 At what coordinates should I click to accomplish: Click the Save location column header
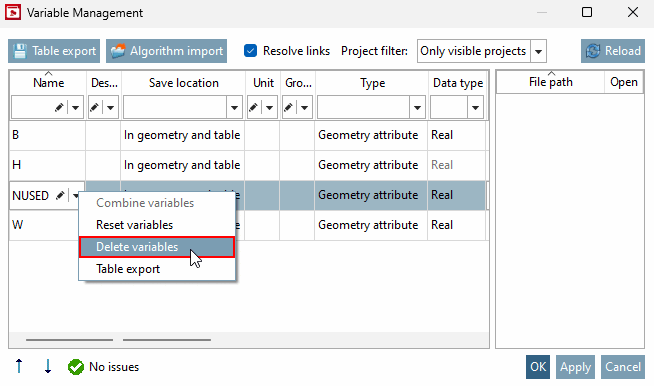[184, 83]
